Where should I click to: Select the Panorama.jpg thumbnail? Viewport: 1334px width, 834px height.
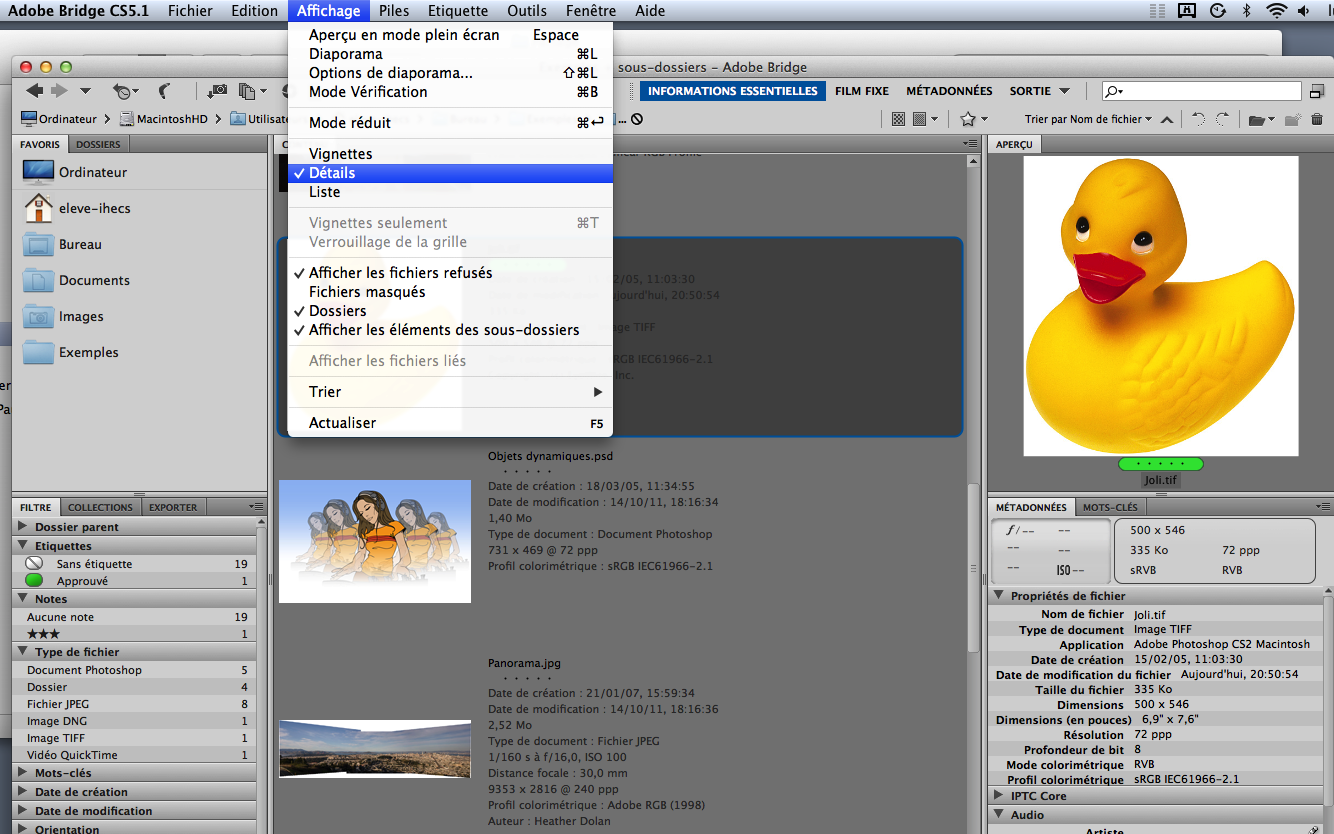375,749
